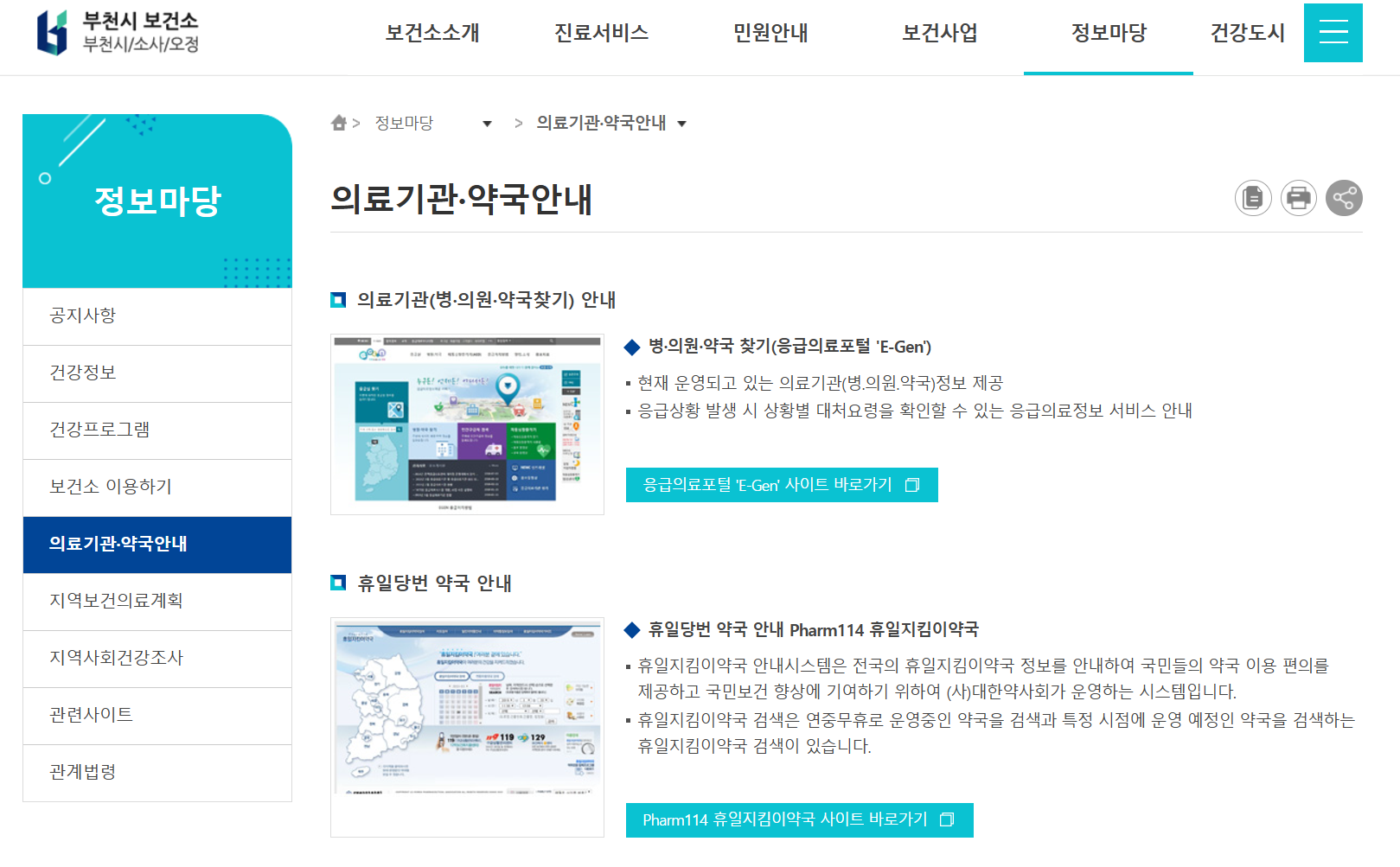The height and width of the screenshot is (867, 1400).
Task: Click the external-link icon on the E-Gen button
Action: click(911, 485)
